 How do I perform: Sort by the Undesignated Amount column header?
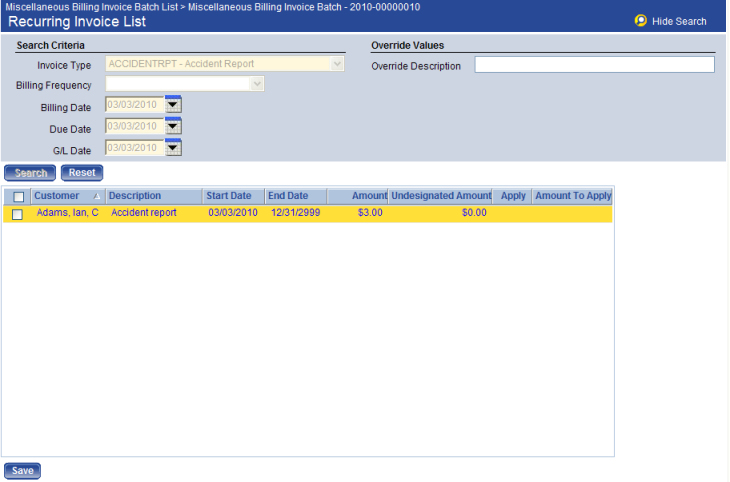(441, 196)
